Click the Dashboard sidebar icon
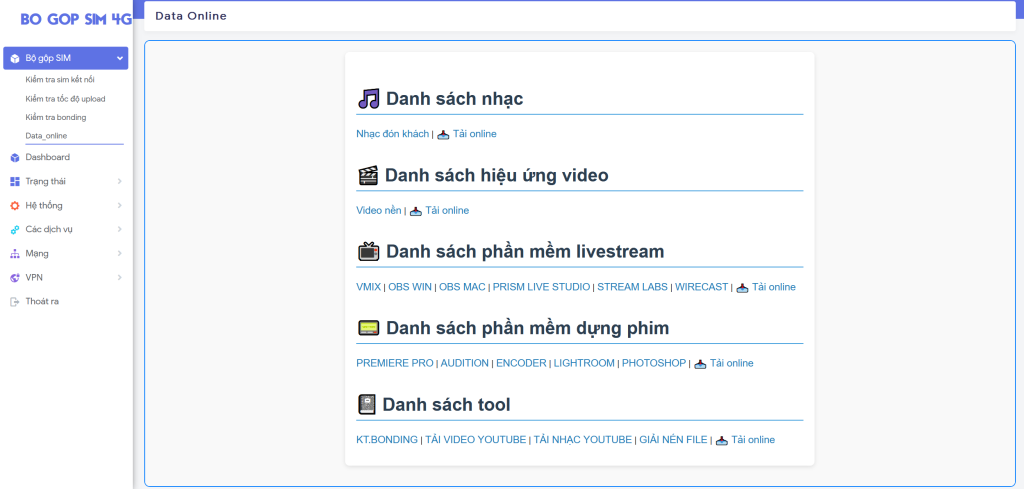The image size is (1024, 489). click(14, 158)
